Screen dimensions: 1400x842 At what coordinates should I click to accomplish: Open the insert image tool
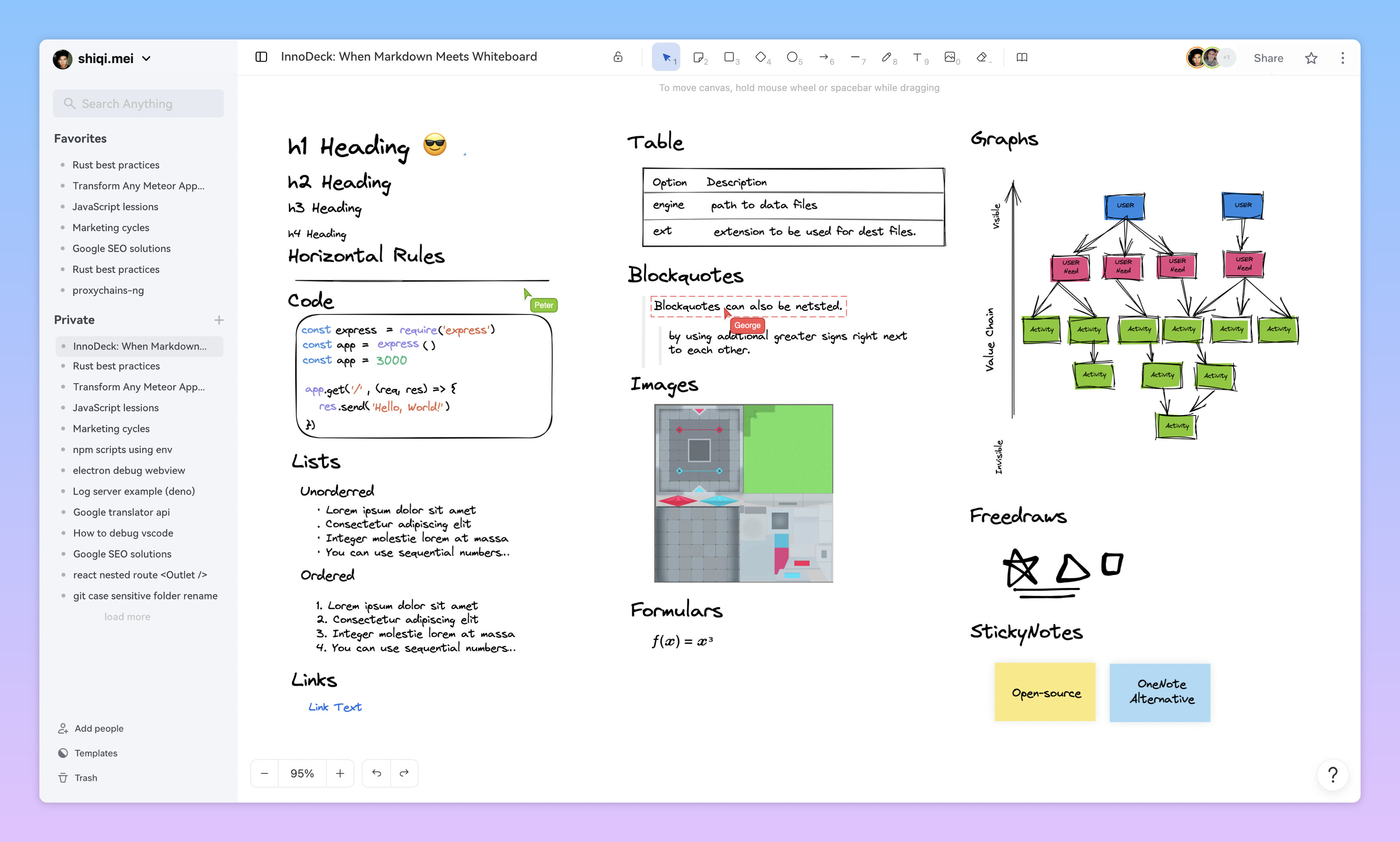coord(950,57)
